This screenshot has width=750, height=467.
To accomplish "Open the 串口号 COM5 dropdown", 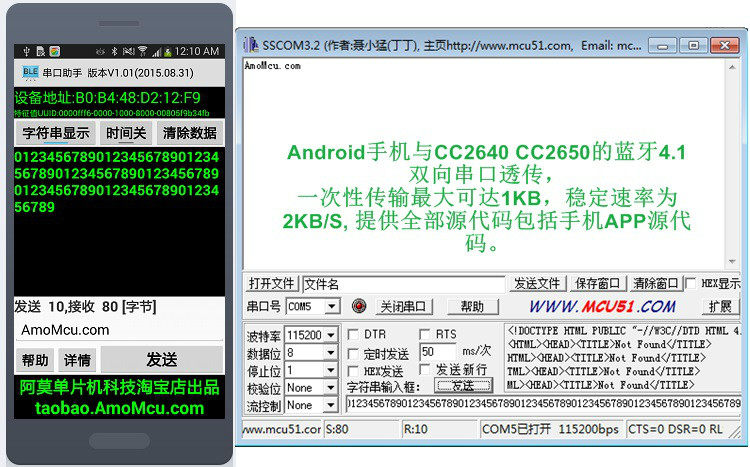I will pyautogui.click(x=332, y=306).
